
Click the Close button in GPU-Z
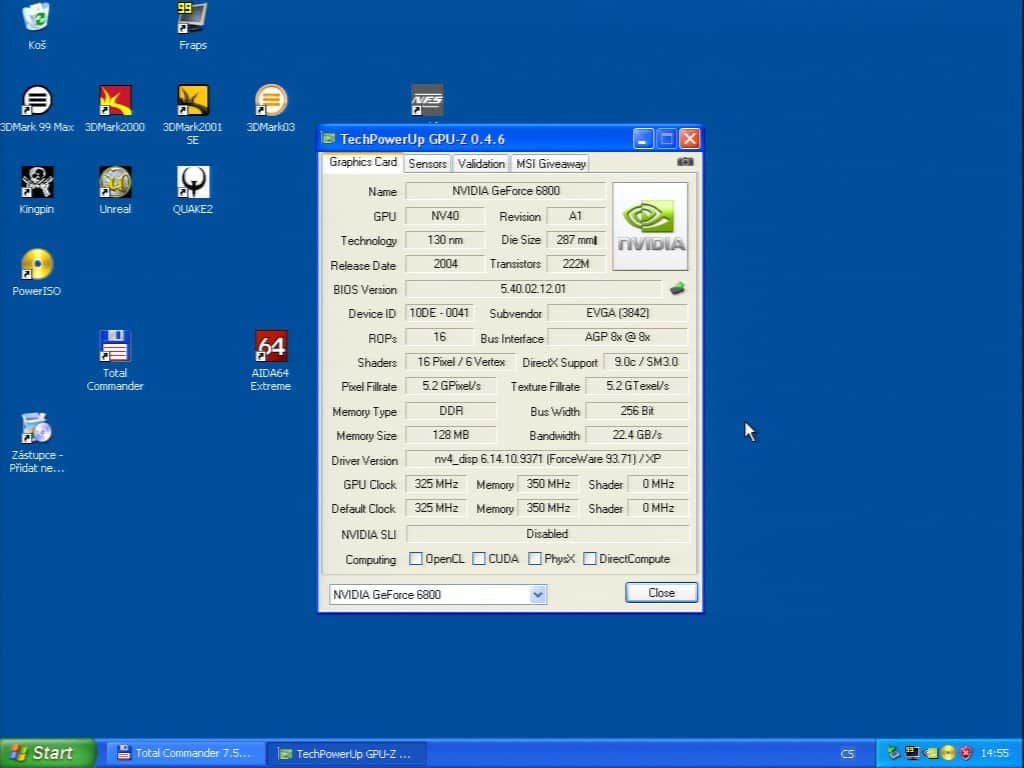pos(661,592)
